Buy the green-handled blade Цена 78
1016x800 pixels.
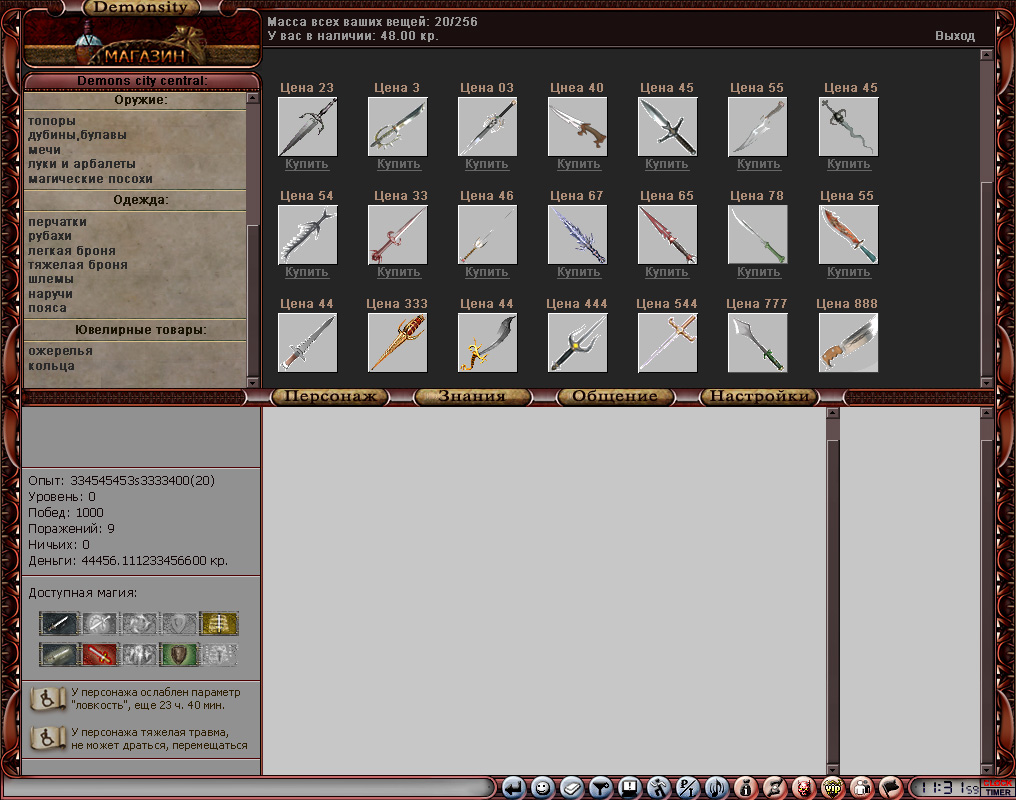point(759,272)
